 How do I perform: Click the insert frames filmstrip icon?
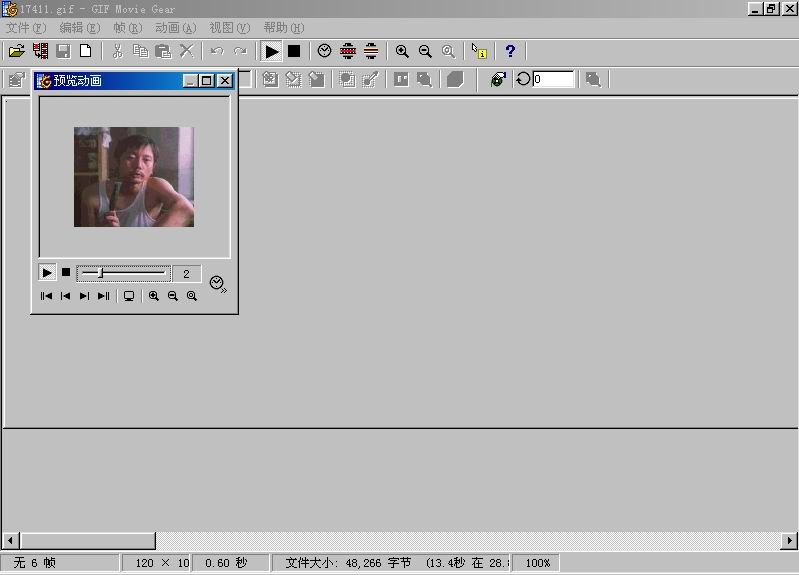(x=40, y=51)
